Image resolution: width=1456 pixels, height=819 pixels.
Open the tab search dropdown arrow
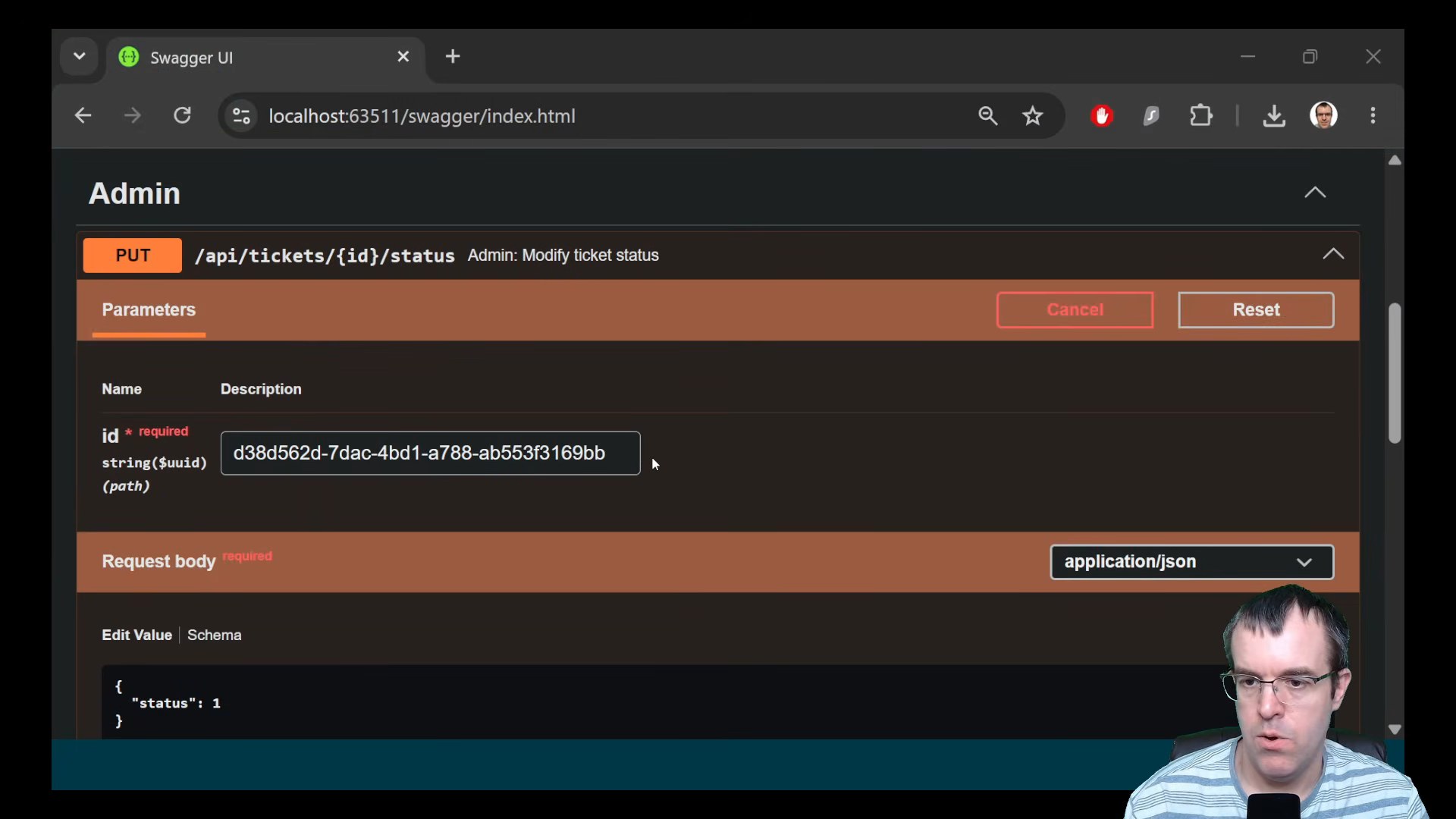(79, 56)
